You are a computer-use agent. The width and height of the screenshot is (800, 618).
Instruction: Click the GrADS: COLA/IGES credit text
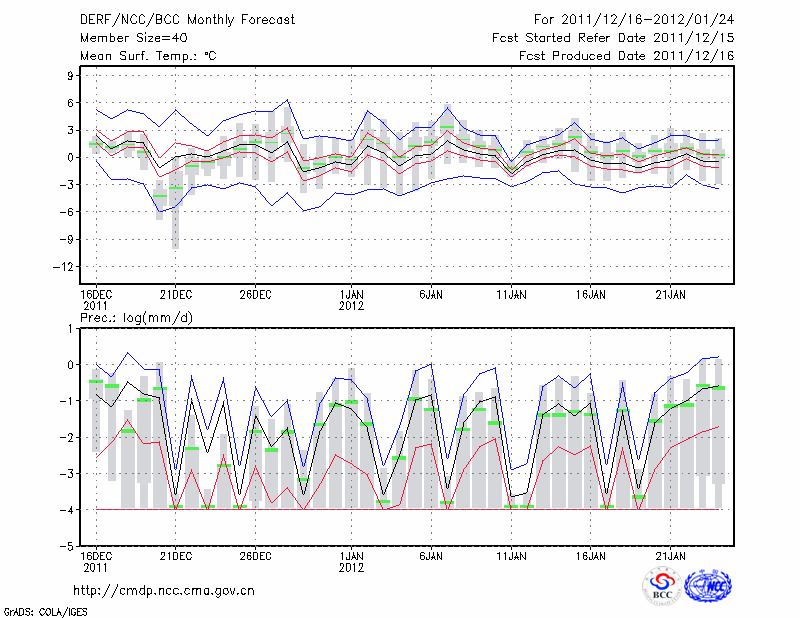pyautogui.click(x=38, y=610)
